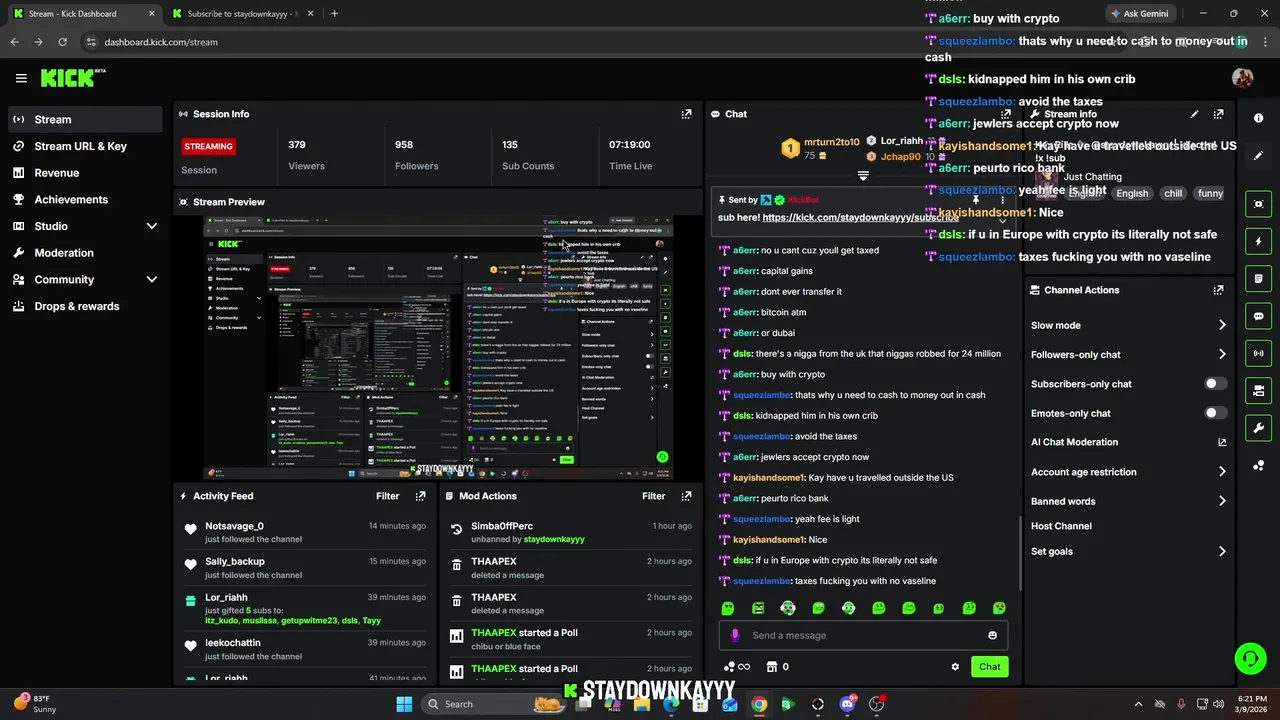This screenshot has height=720, width=1280.
Task: Click the three-dots icon at bottom of right sidebar
Action: [x=1258, y=465]
